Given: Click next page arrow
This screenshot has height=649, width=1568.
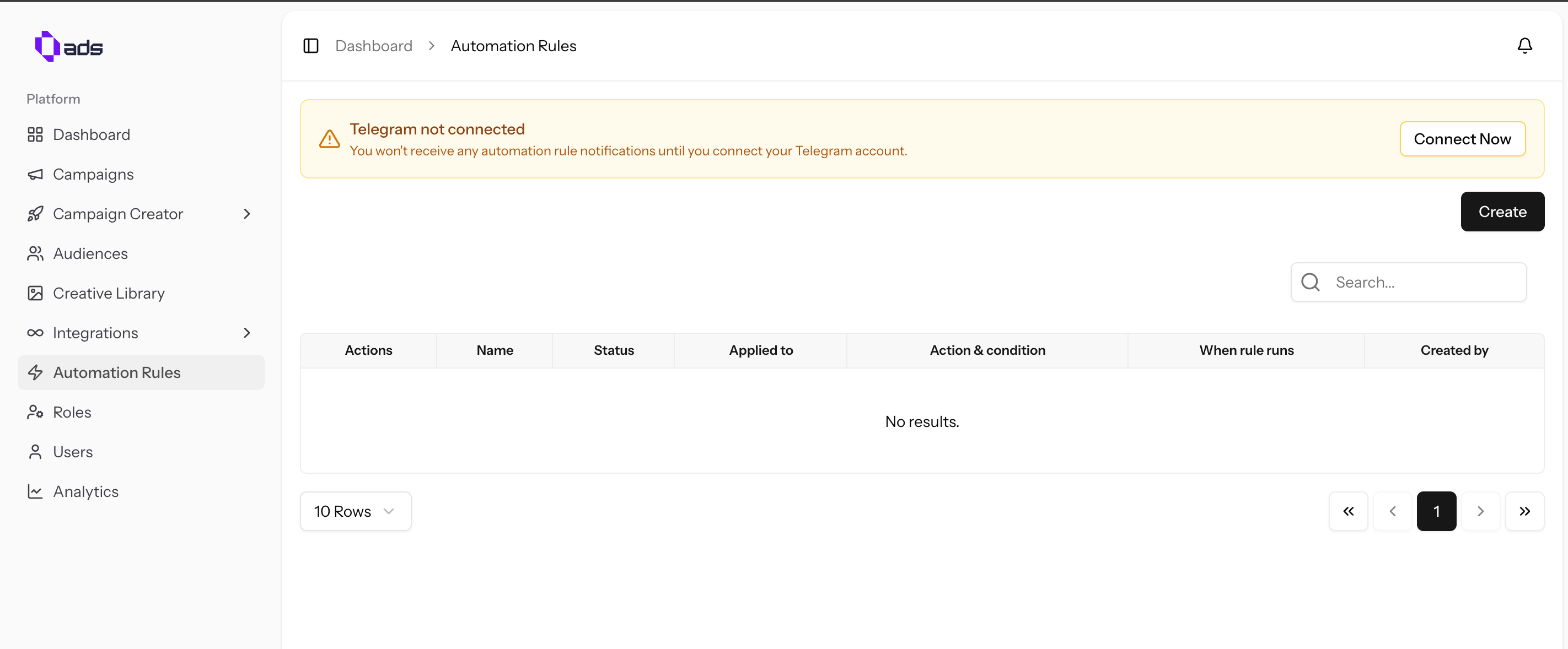Looking at the screenshot, I should (x=1480, y=511).
